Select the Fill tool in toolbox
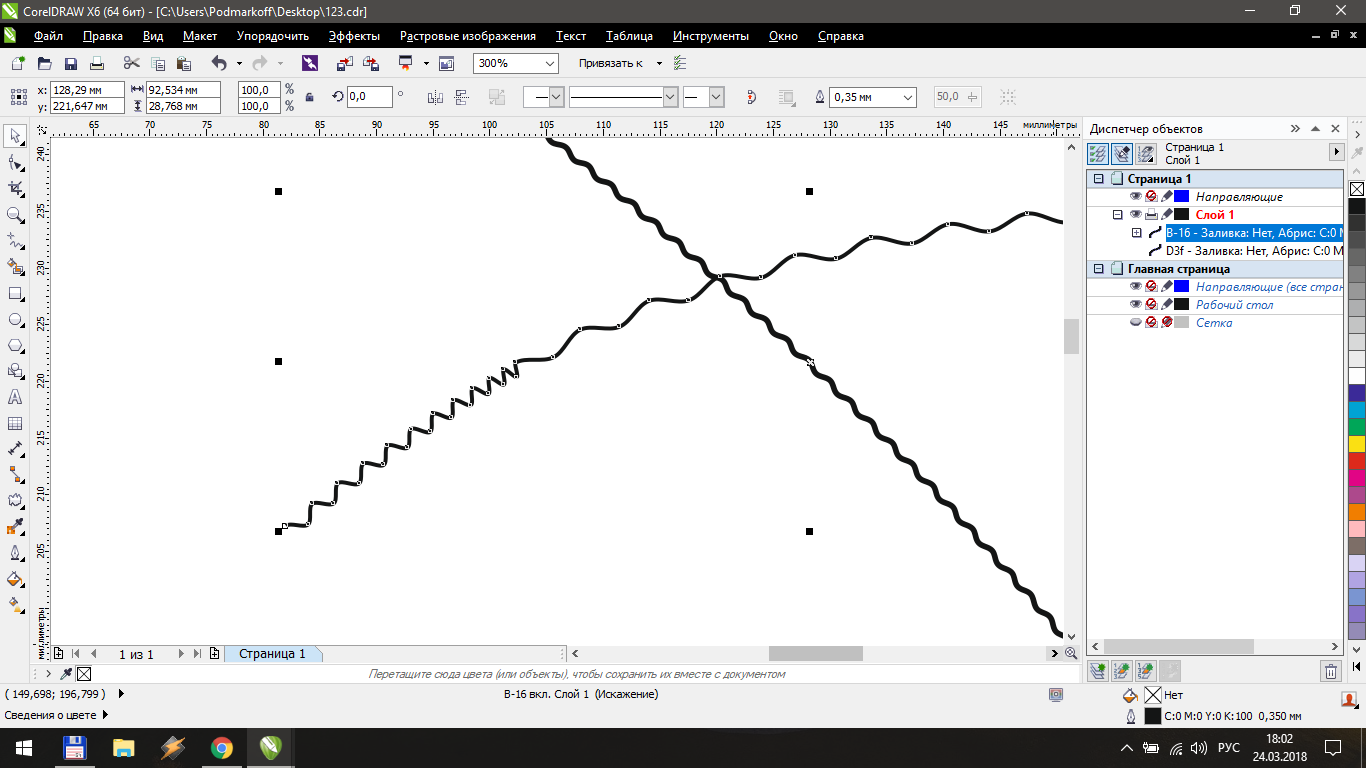The width and height of the screenshot is (1366, 768). (15, 579)
